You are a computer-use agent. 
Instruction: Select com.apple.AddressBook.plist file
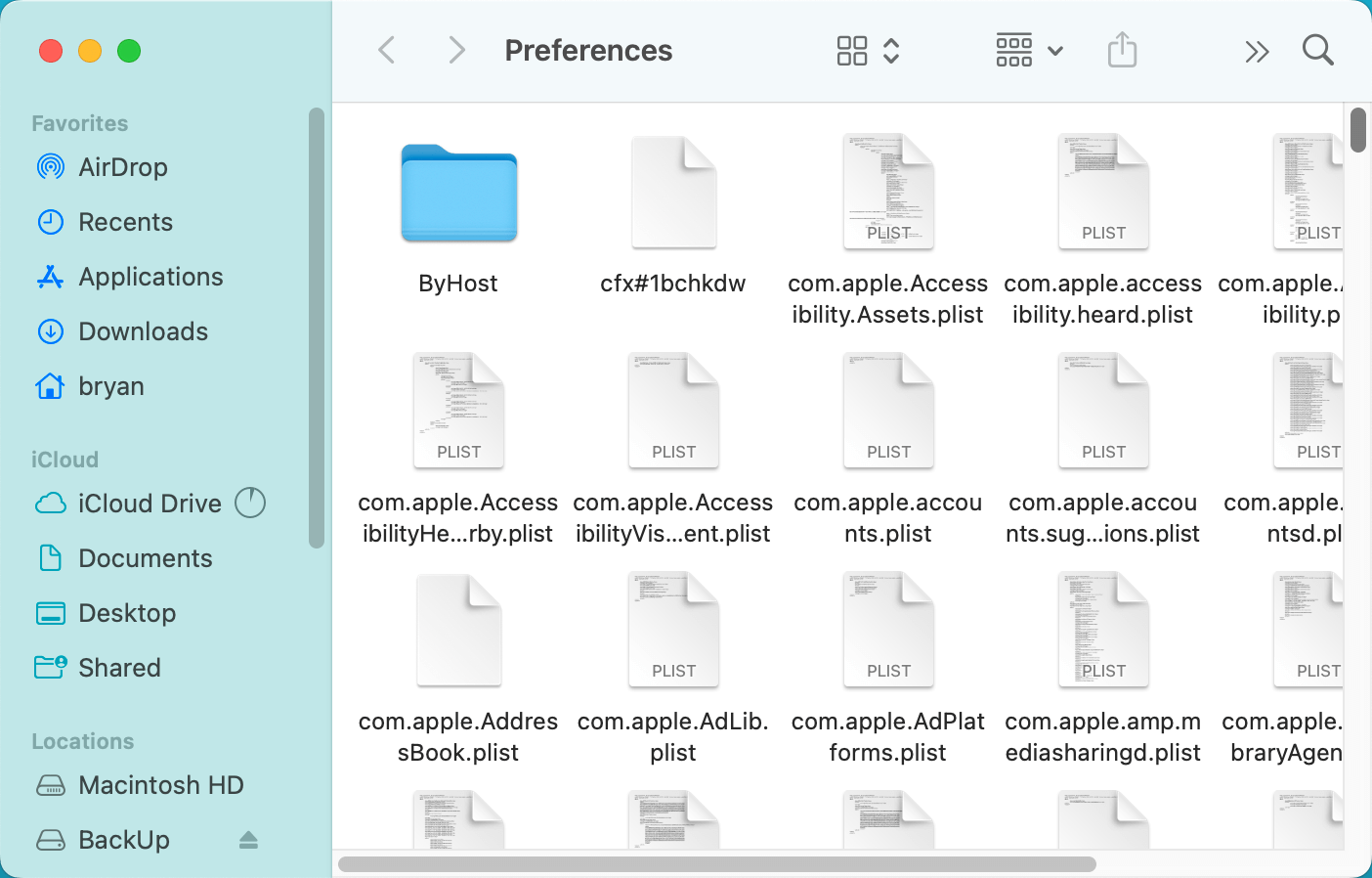(458, 632)
